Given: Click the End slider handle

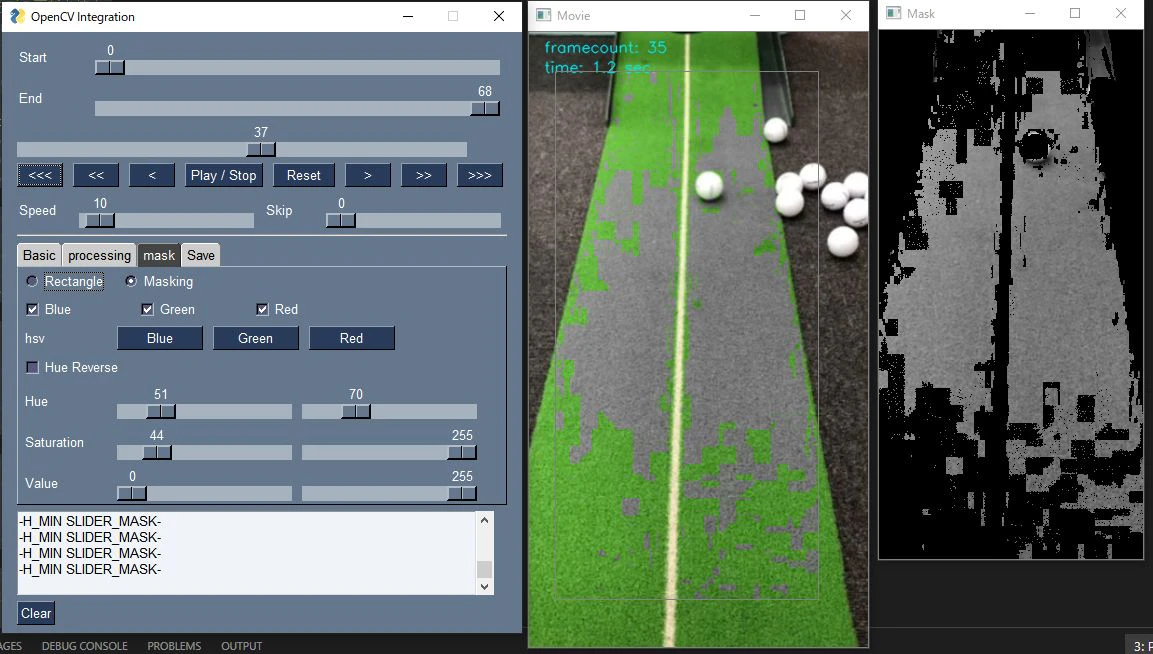Looking at the screenshot, I should click(485, 108).
